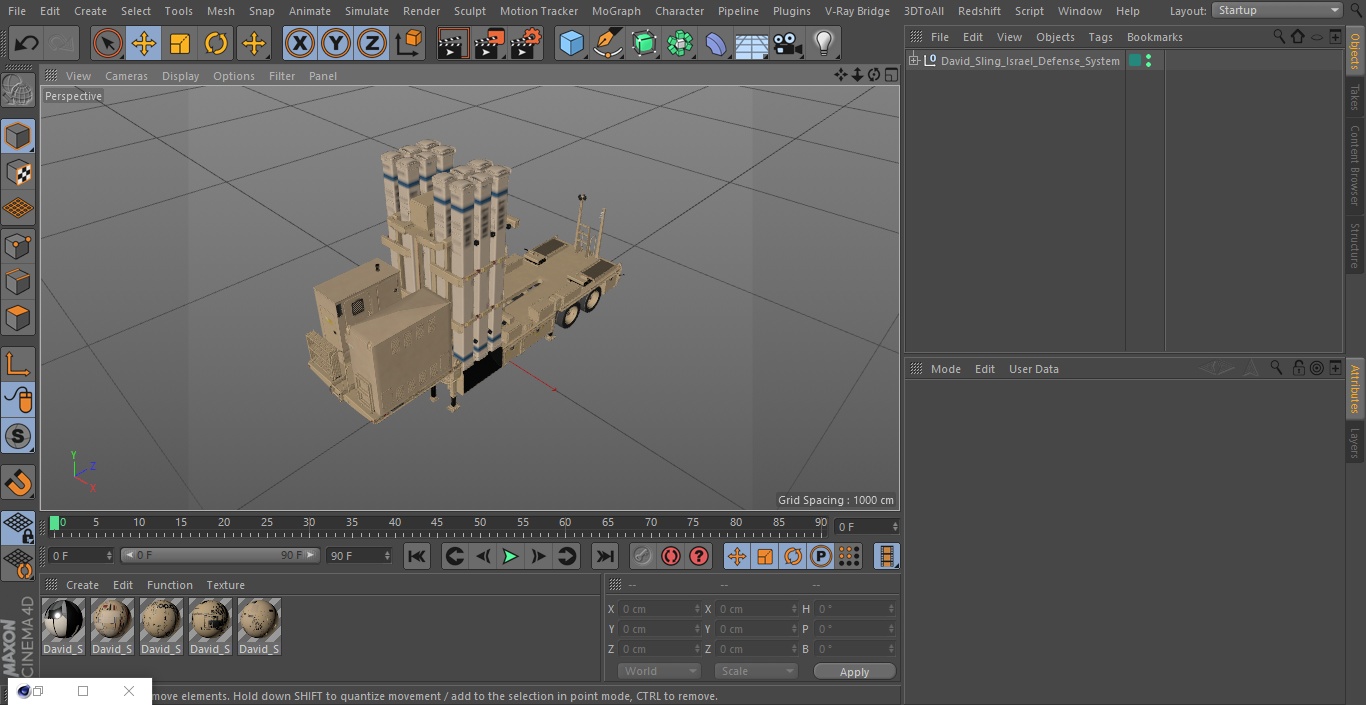This screenshot has height=705, width=1366.
Task: Switch to Model mode
Action: (18, 136)
